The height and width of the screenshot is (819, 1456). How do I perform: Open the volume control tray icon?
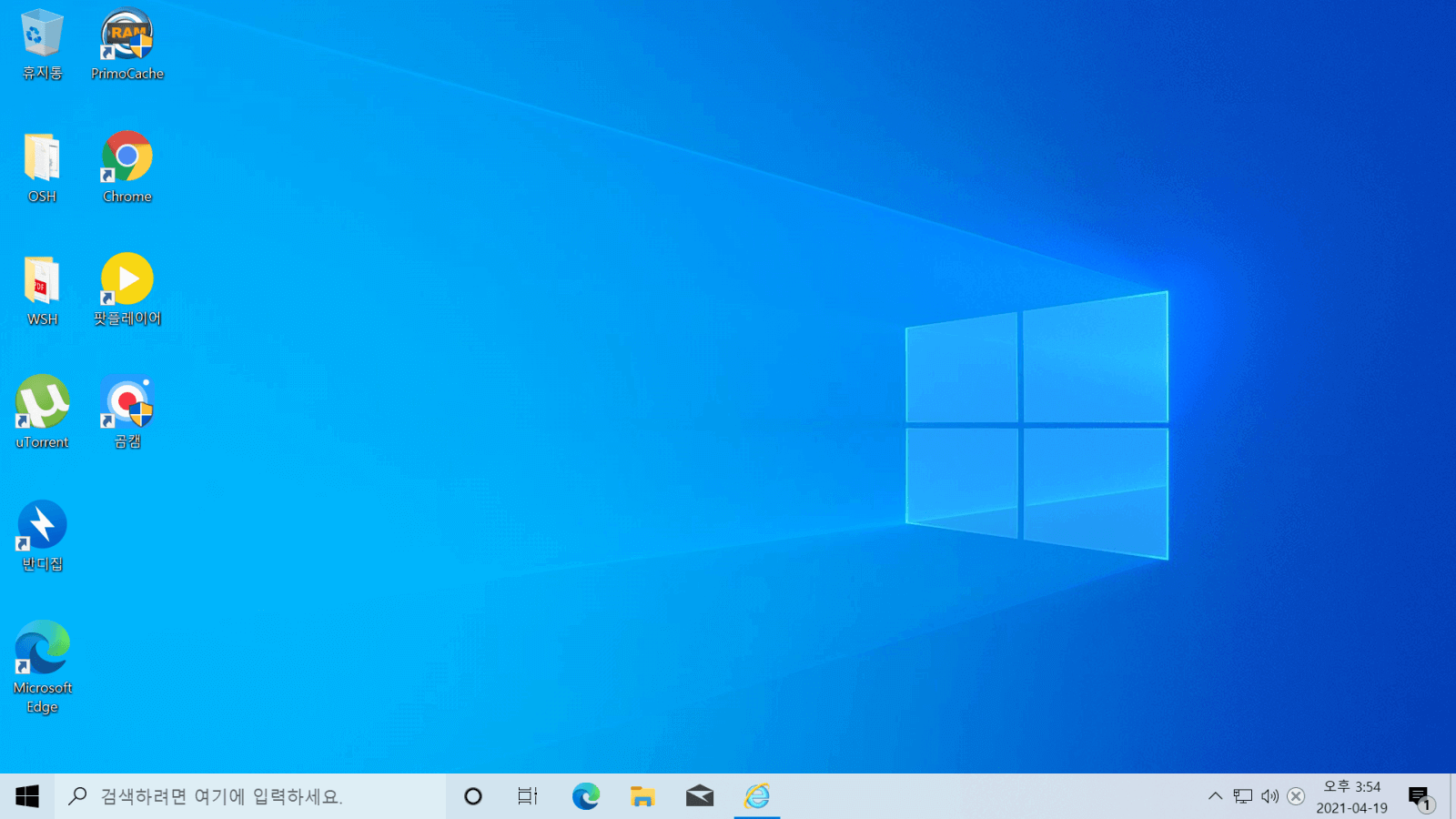tap(1270, 796)
